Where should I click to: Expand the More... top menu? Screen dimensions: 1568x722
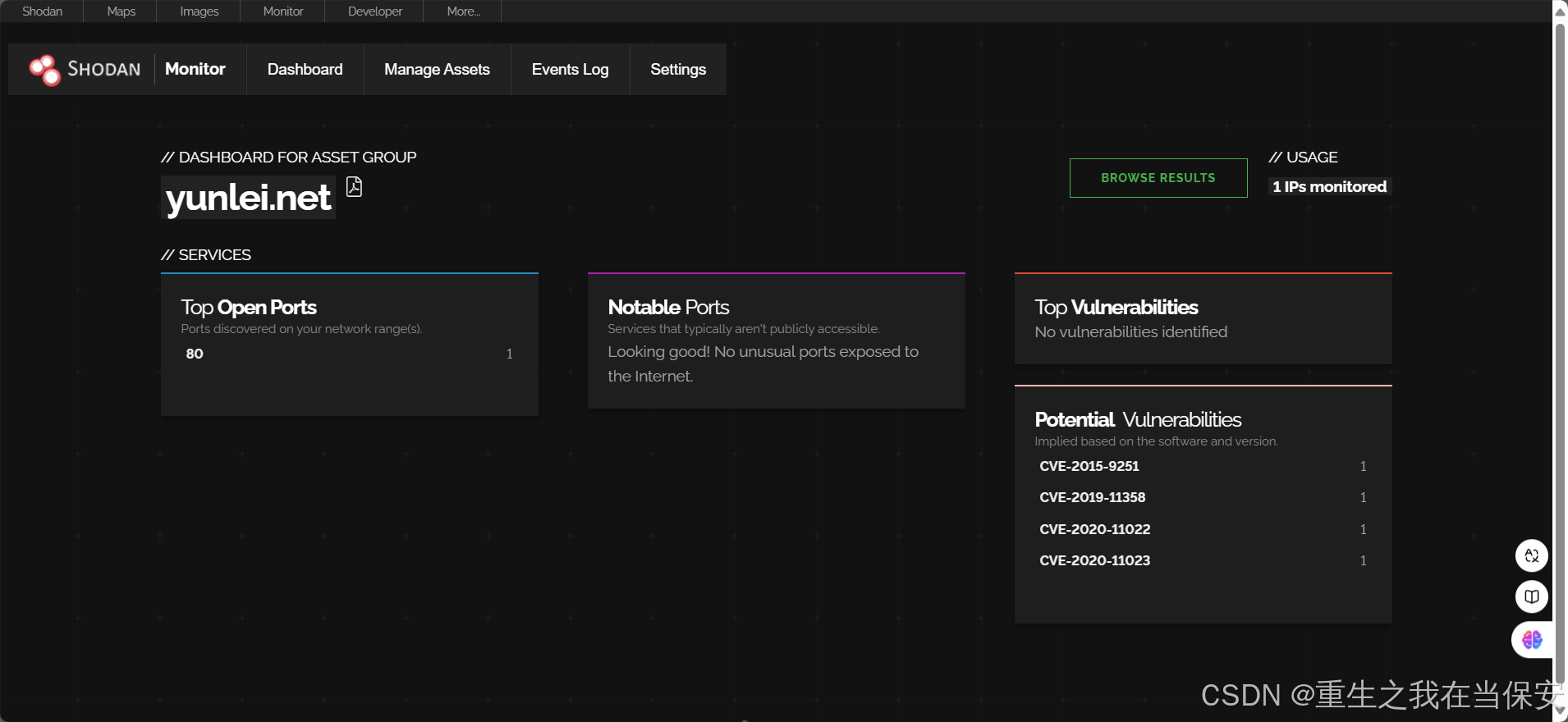[463, 11]
